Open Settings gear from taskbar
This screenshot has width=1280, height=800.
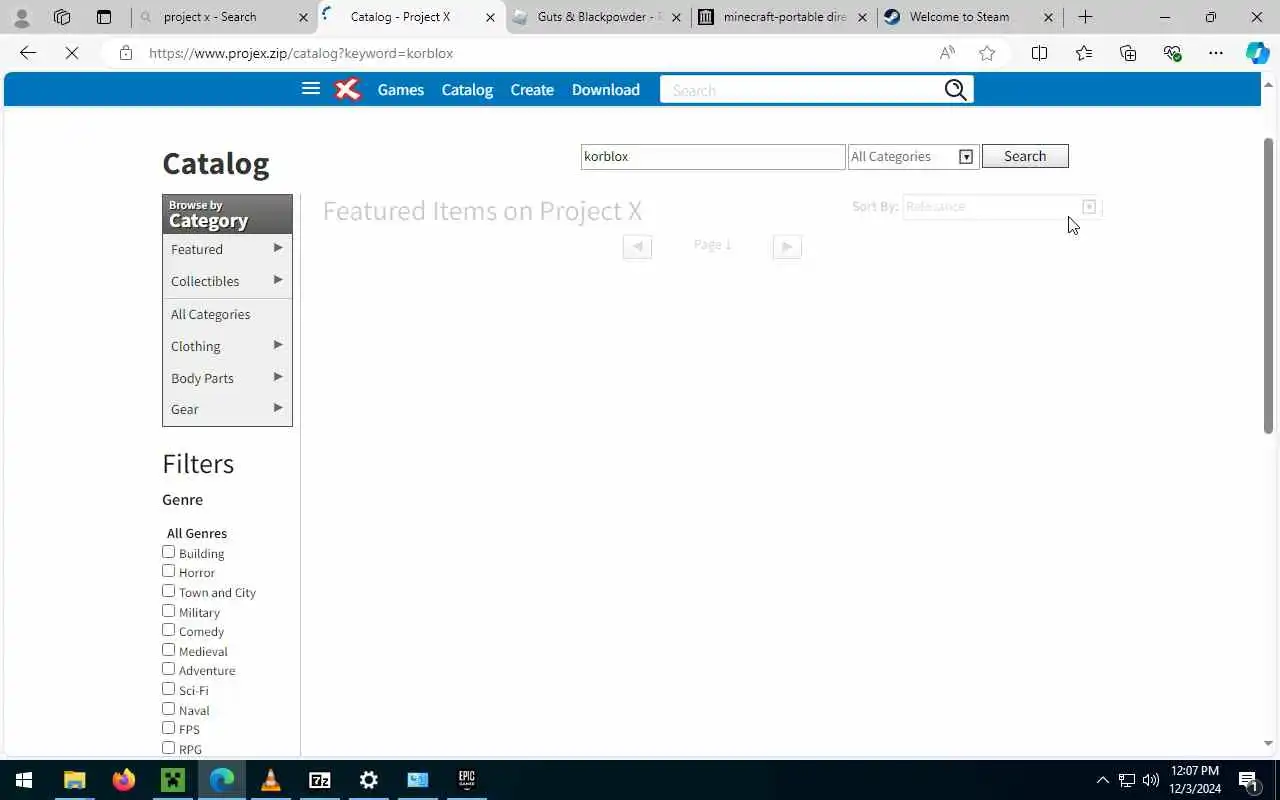(x=368, y=780)
